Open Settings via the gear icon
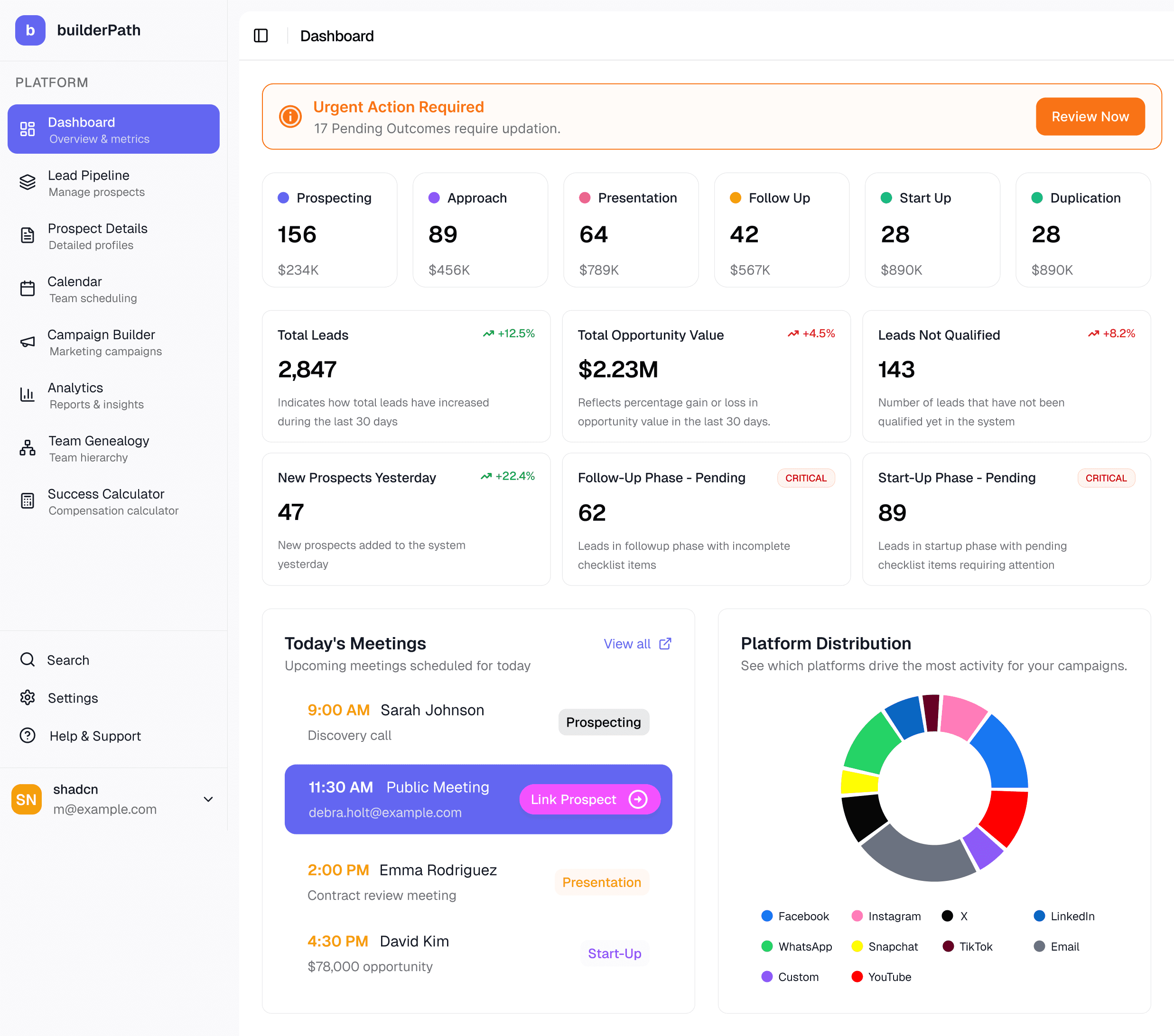The image size is (1174, 1036). [x=27, y=697]
